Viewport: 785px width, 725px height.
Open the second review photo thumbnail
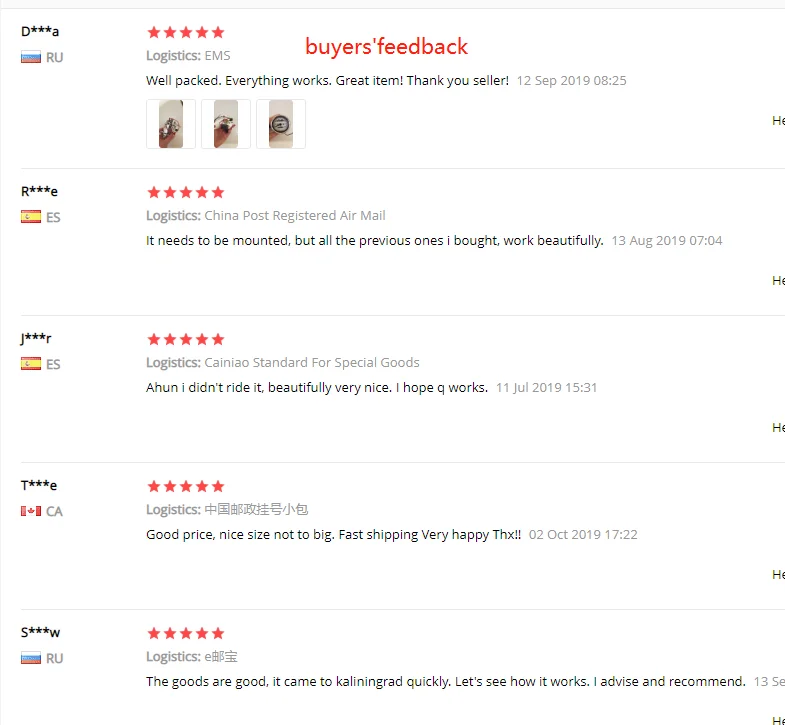pyautogui.click(x=226, y=124)
